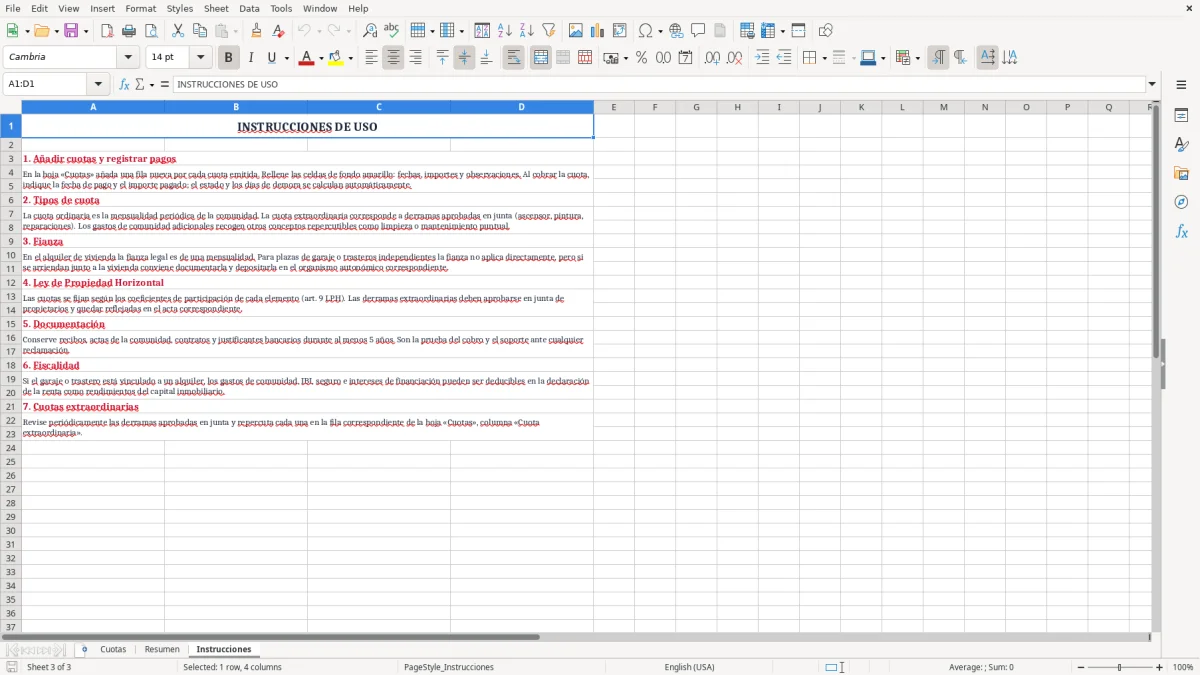Switch to the Cuotas sheet tab
Image resolution: width=1200 pixels, height=675 pixels.
(113, 649)
